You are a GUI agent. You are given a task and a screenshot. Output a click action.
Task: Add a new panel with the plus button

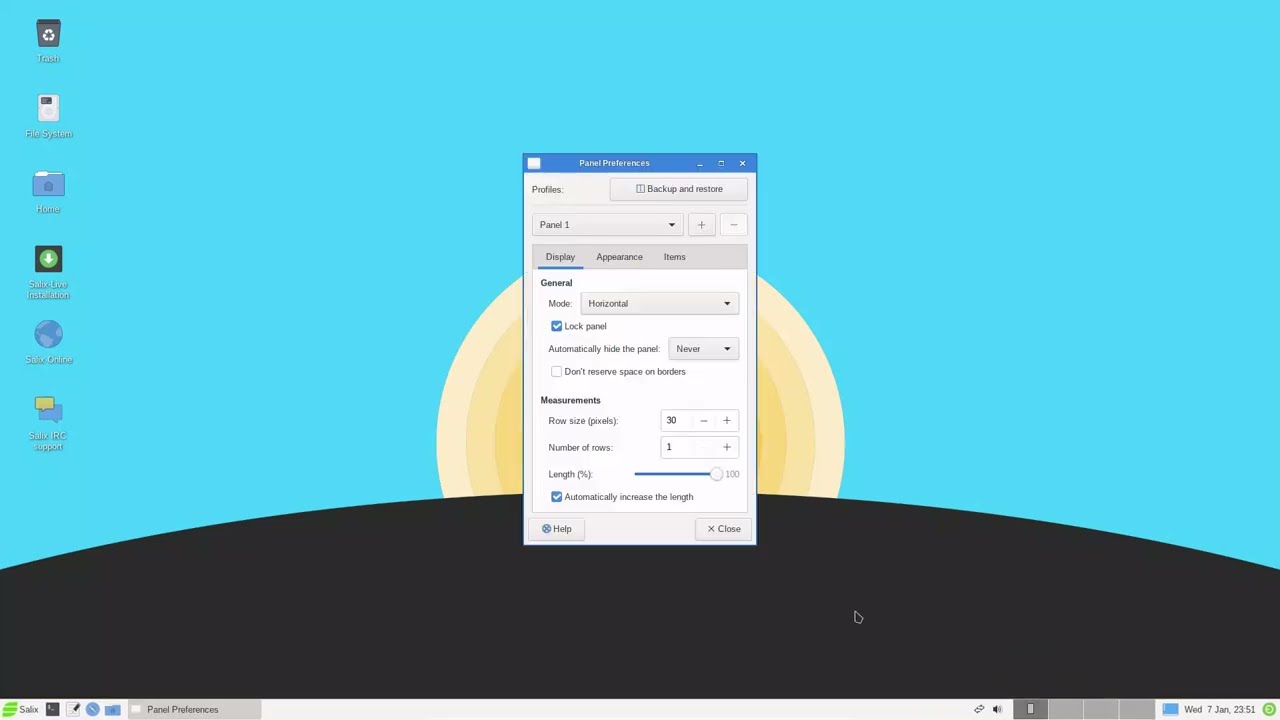point(701,225)
